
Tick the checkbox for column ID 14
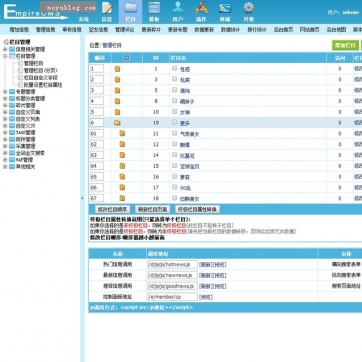pyautogui.click(x=174, y=154)
